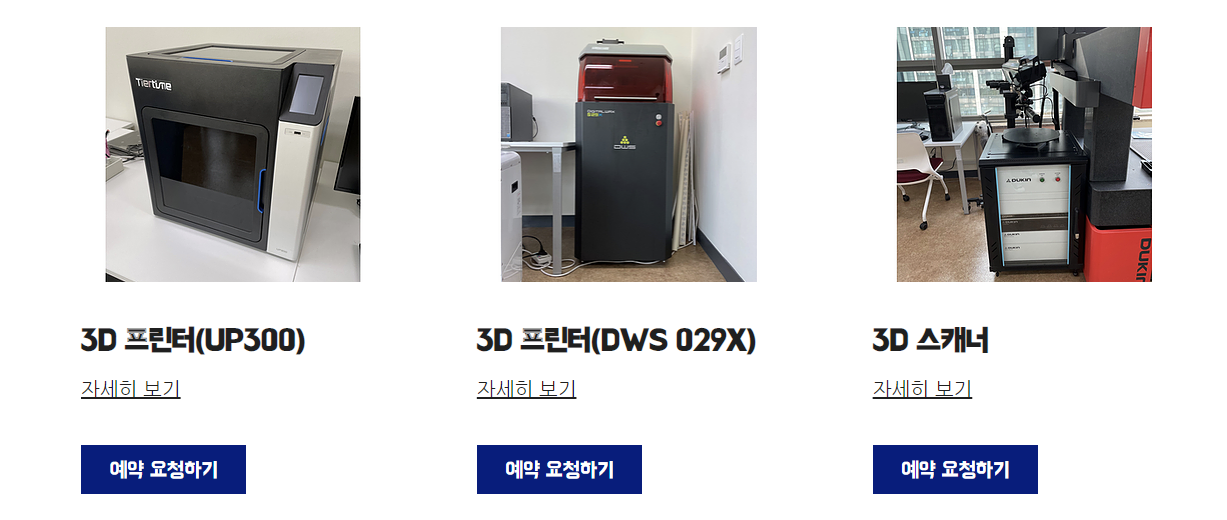Click the Dukin label on the scanner cabinet
This screenshot has width=1227, height=520.
1019,180
